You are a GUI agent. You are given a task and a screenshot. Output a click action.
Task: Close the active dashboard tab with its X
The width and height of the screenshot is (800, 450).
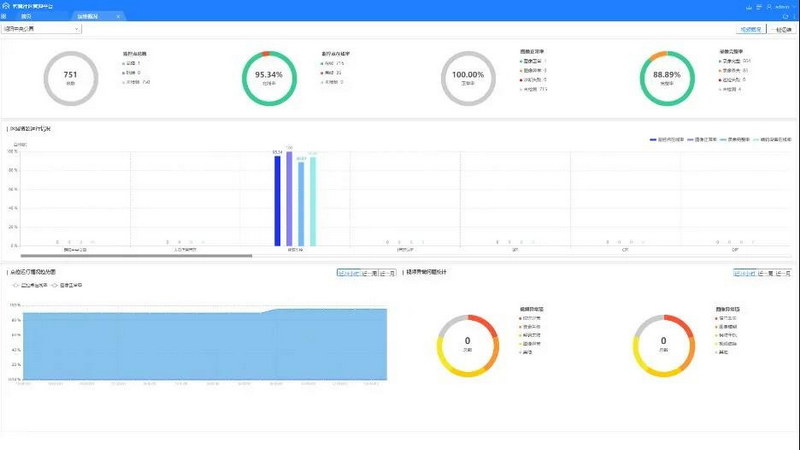(x=119, y=17)
